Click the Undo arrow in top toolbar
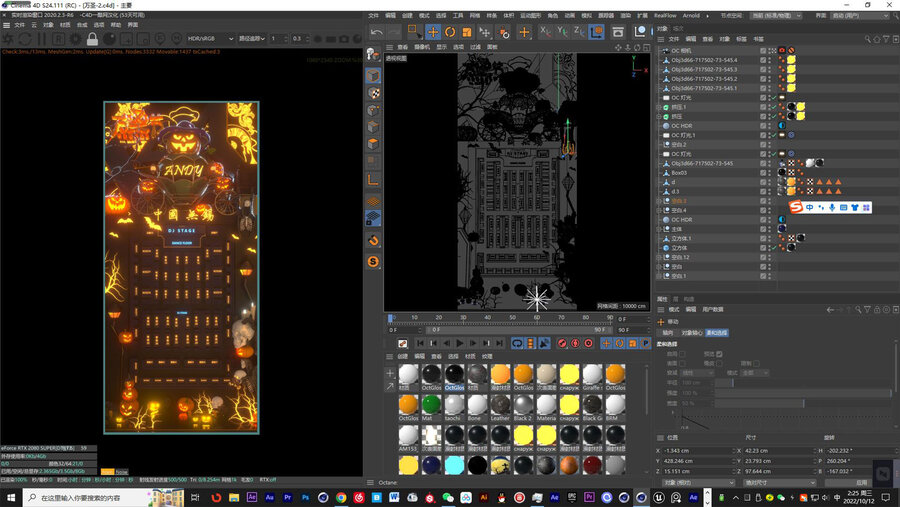The width and height of the screenshot is (900, 507). 377,32
